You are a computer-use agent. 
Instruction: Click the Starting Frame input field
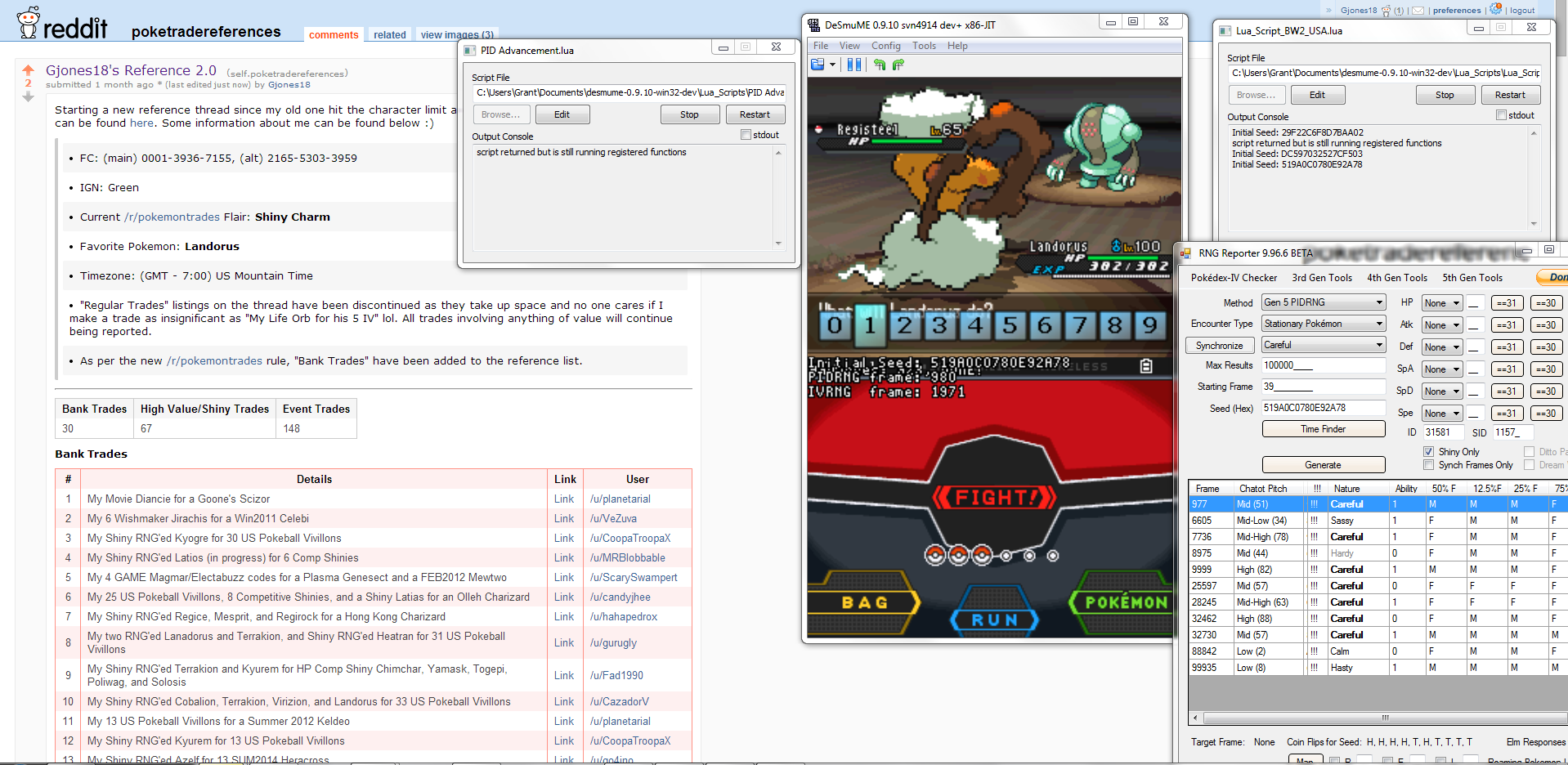[1324, 387]
